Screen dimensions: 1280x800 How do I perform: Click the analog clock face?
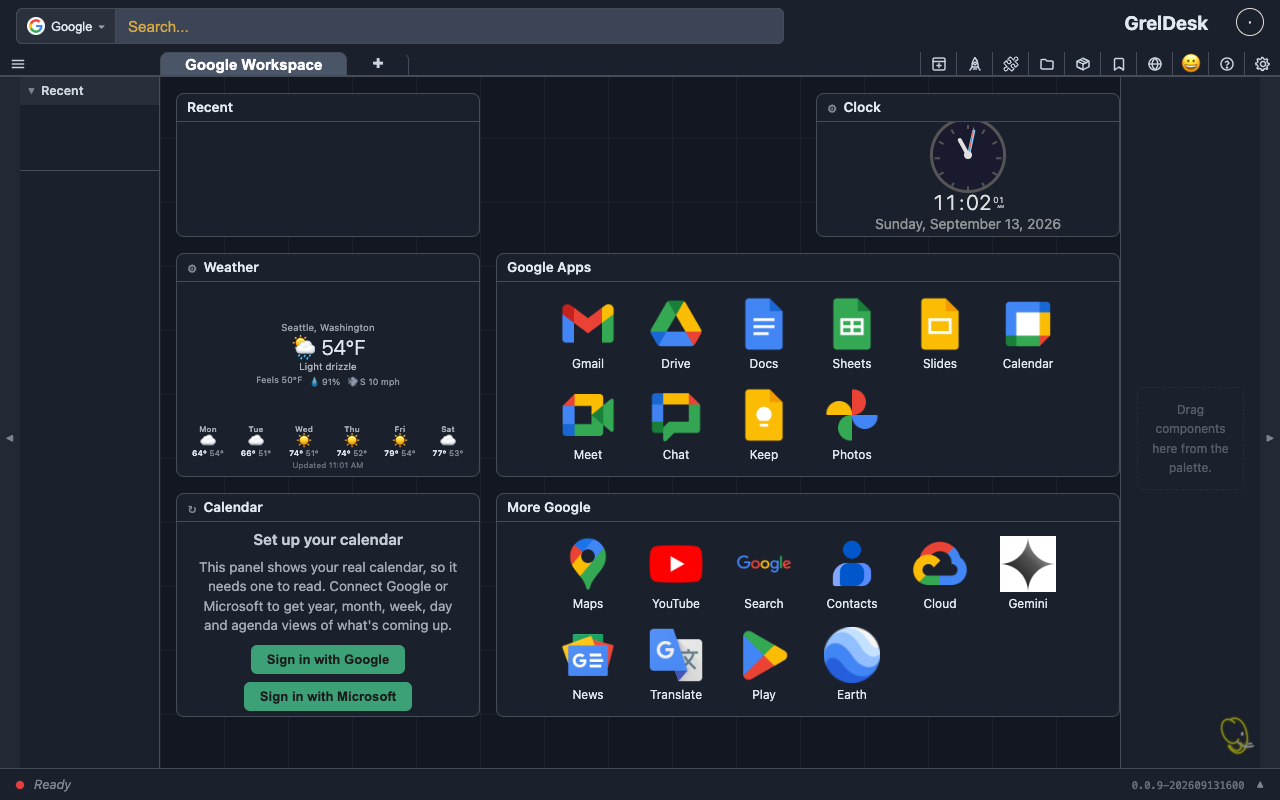(x=968, y=155)
